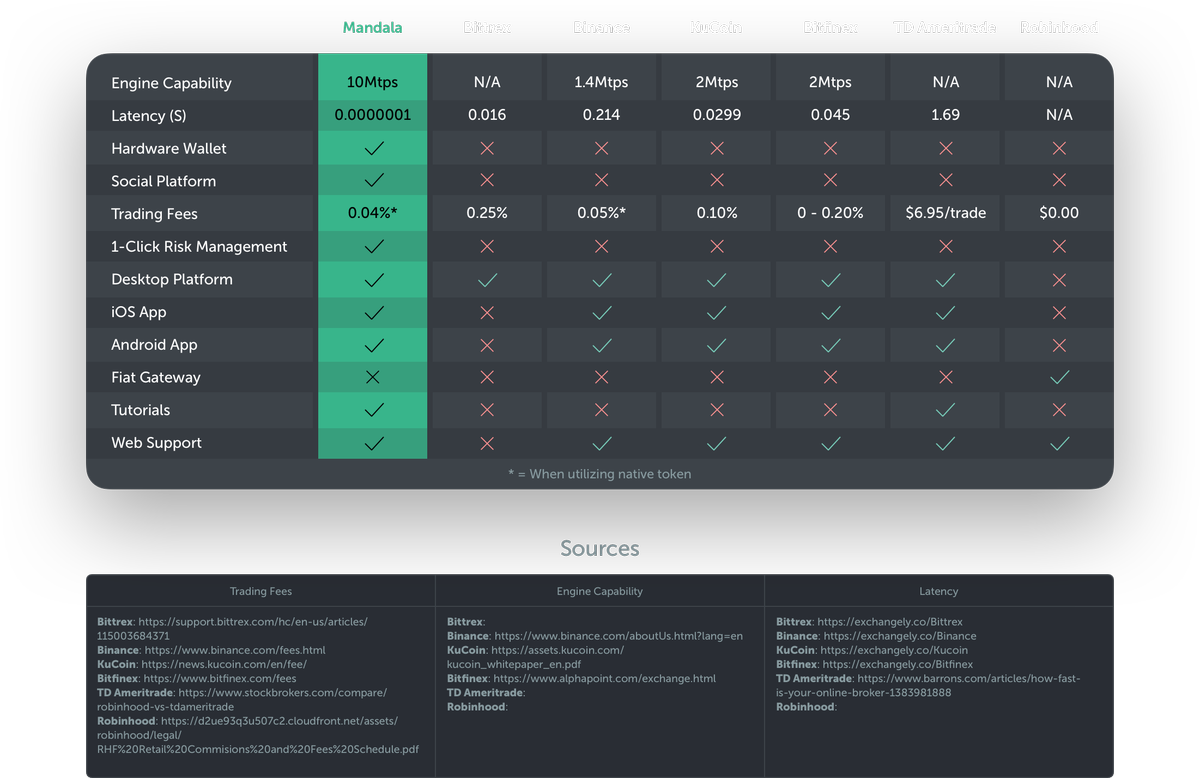Click Bitfinex's Android App checkmark
The height and width of the screenshot is (778, 1200).
(830, 345)
